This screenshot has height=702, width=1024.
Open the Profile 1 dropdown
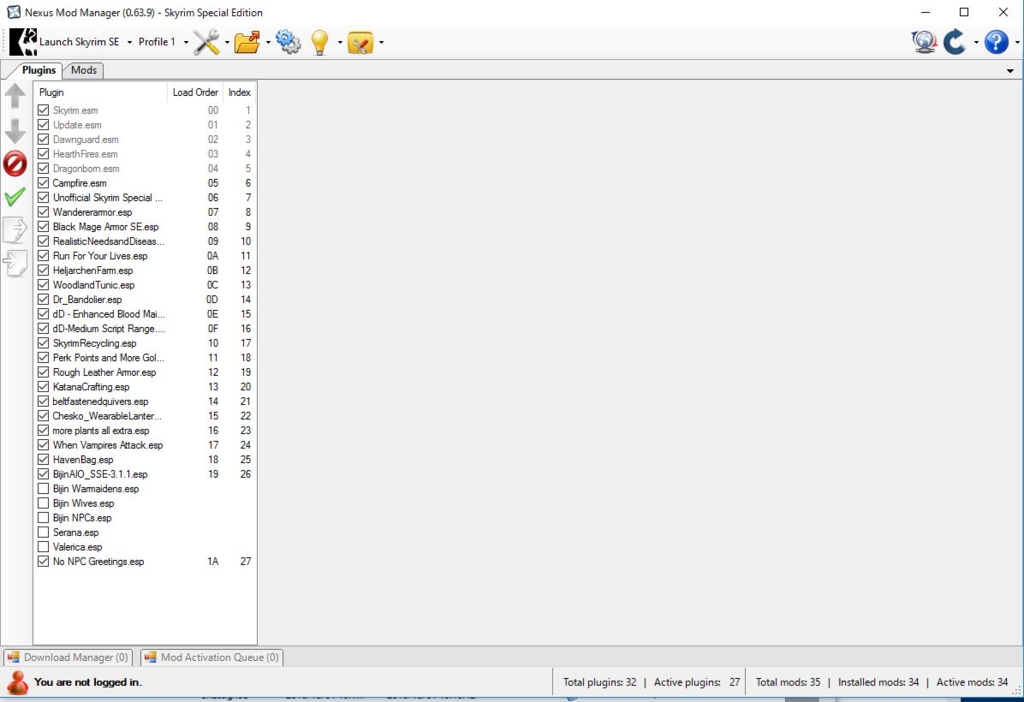point(163,42)
